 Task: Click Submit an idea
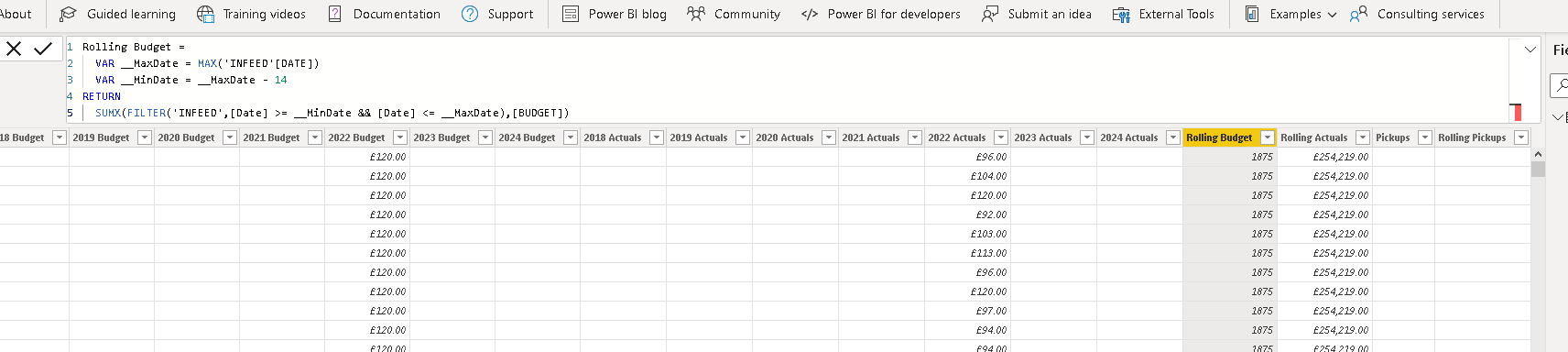coord(1036,14)
